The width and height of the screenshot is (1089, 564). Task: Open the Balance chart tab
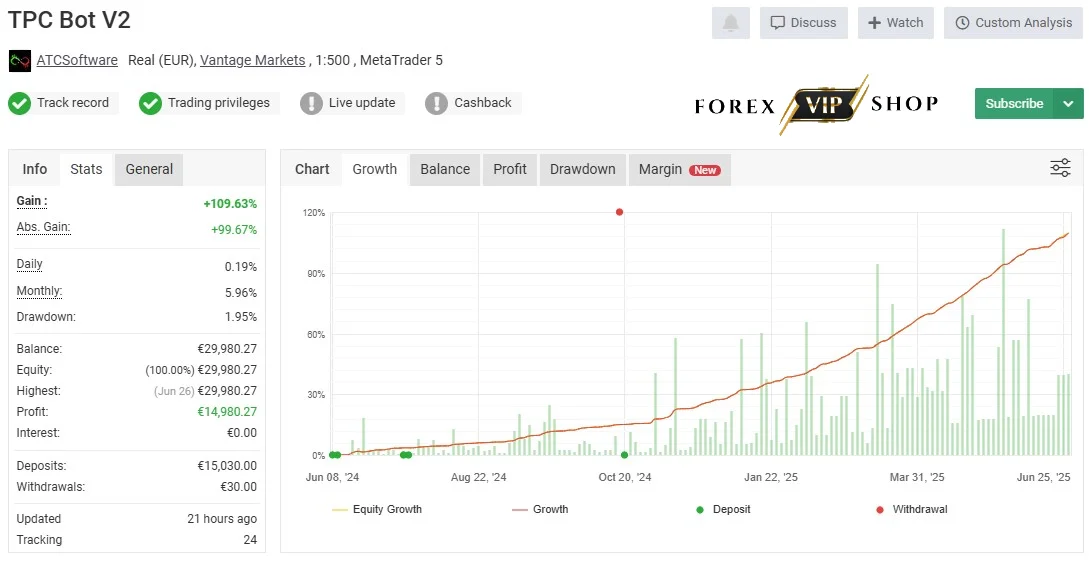tap(445, 169)
